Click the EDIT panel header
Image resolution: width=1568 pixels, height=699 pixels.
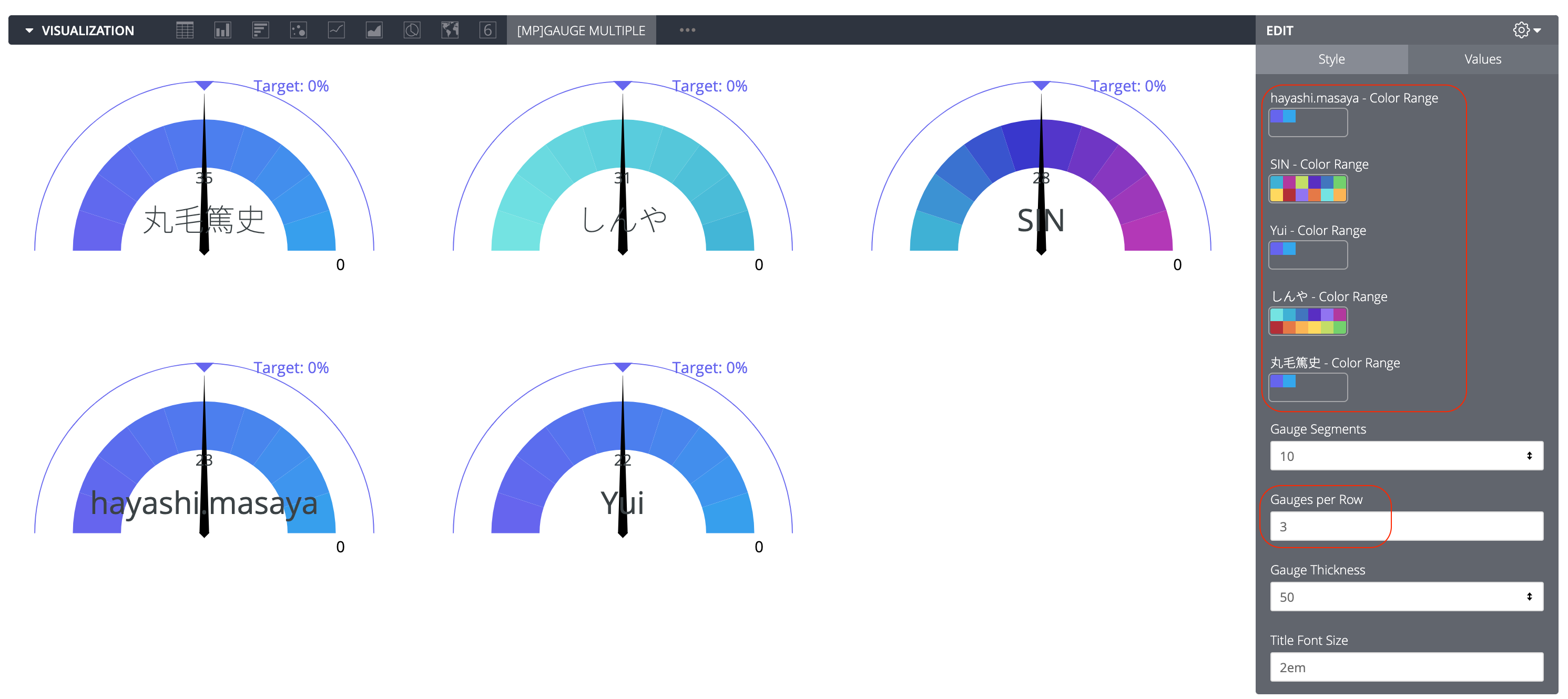[x=1279, y=30]
